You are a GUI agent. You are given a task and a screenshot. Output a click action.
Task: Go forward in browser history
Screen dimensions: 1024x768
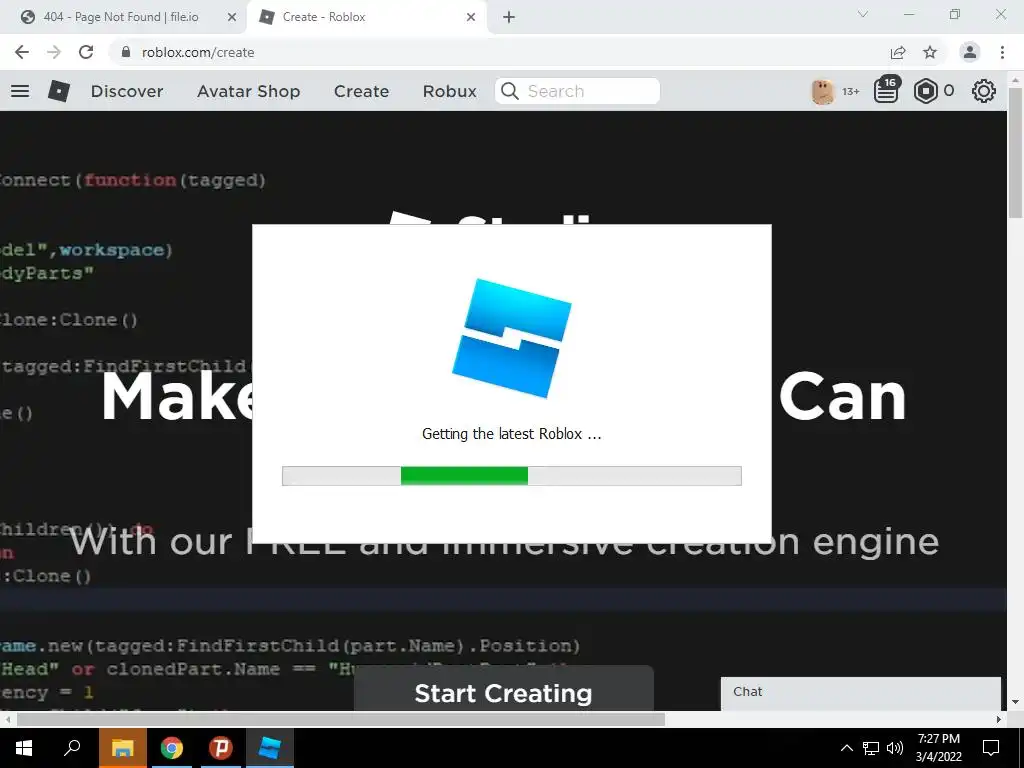pyautogui.click(x=54, y=52)
